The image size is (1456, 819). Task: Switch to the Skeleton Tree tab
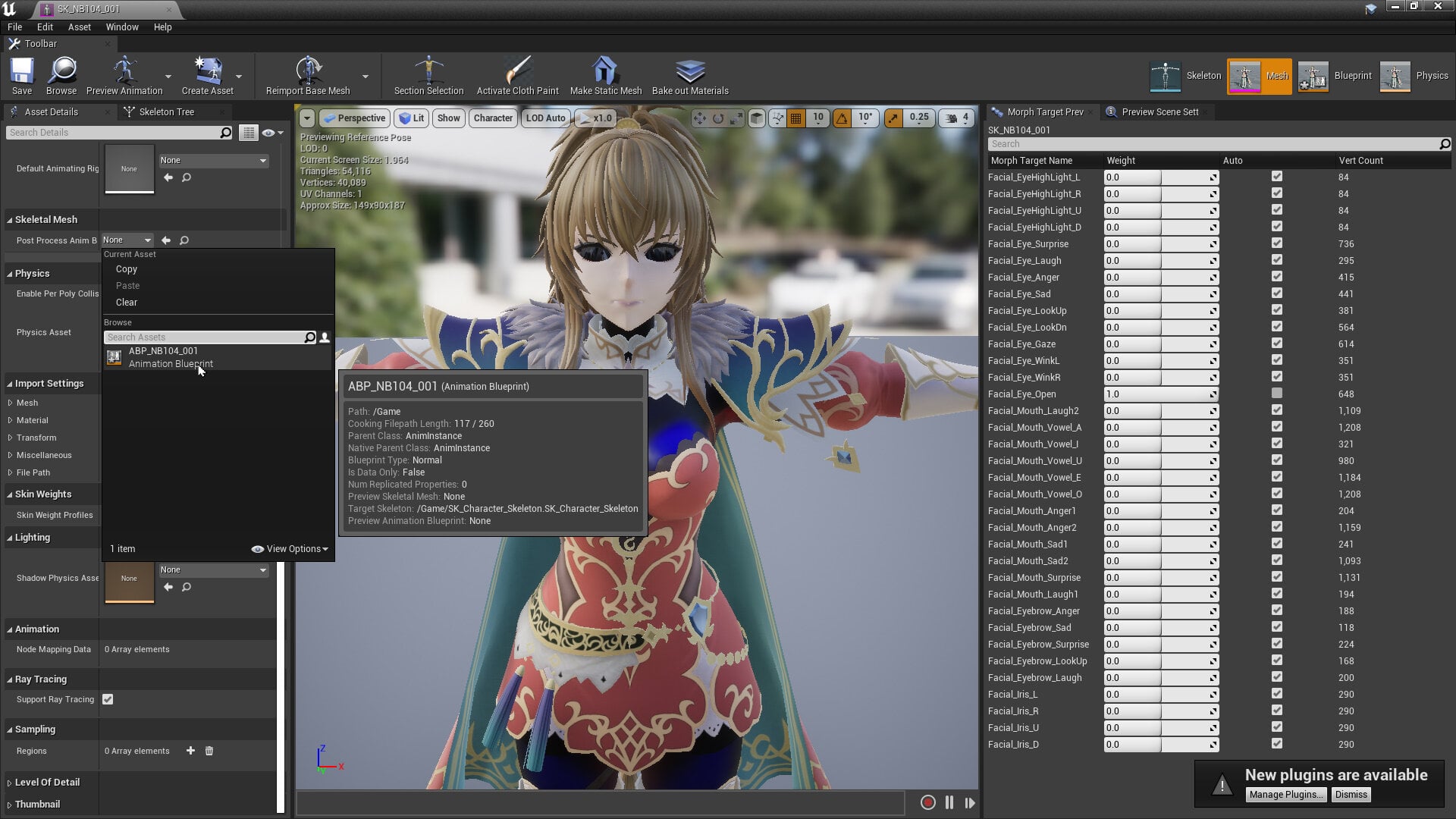click(x=167, y=111)
